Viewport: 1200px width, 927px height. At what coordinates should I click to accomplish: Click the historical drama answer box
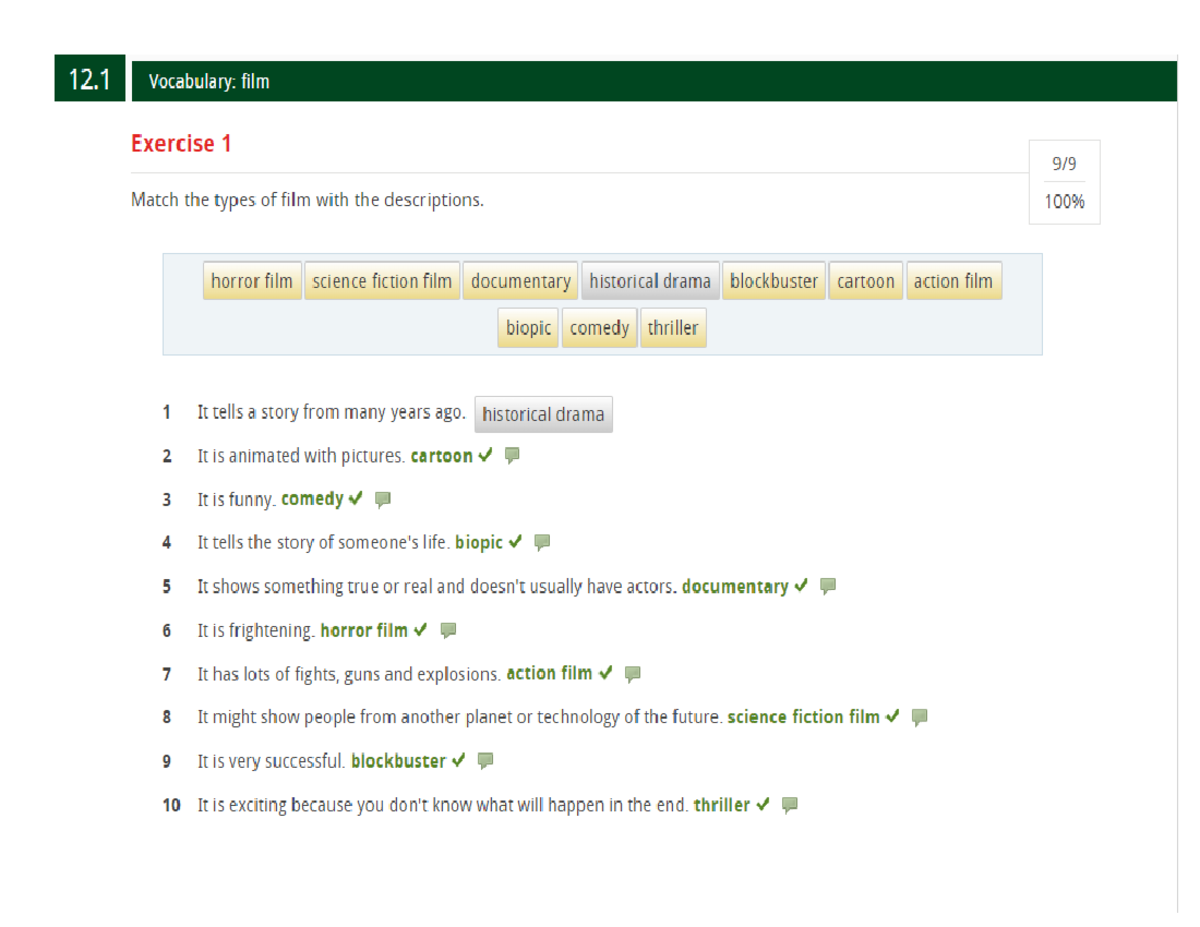(x=543, y=414)
